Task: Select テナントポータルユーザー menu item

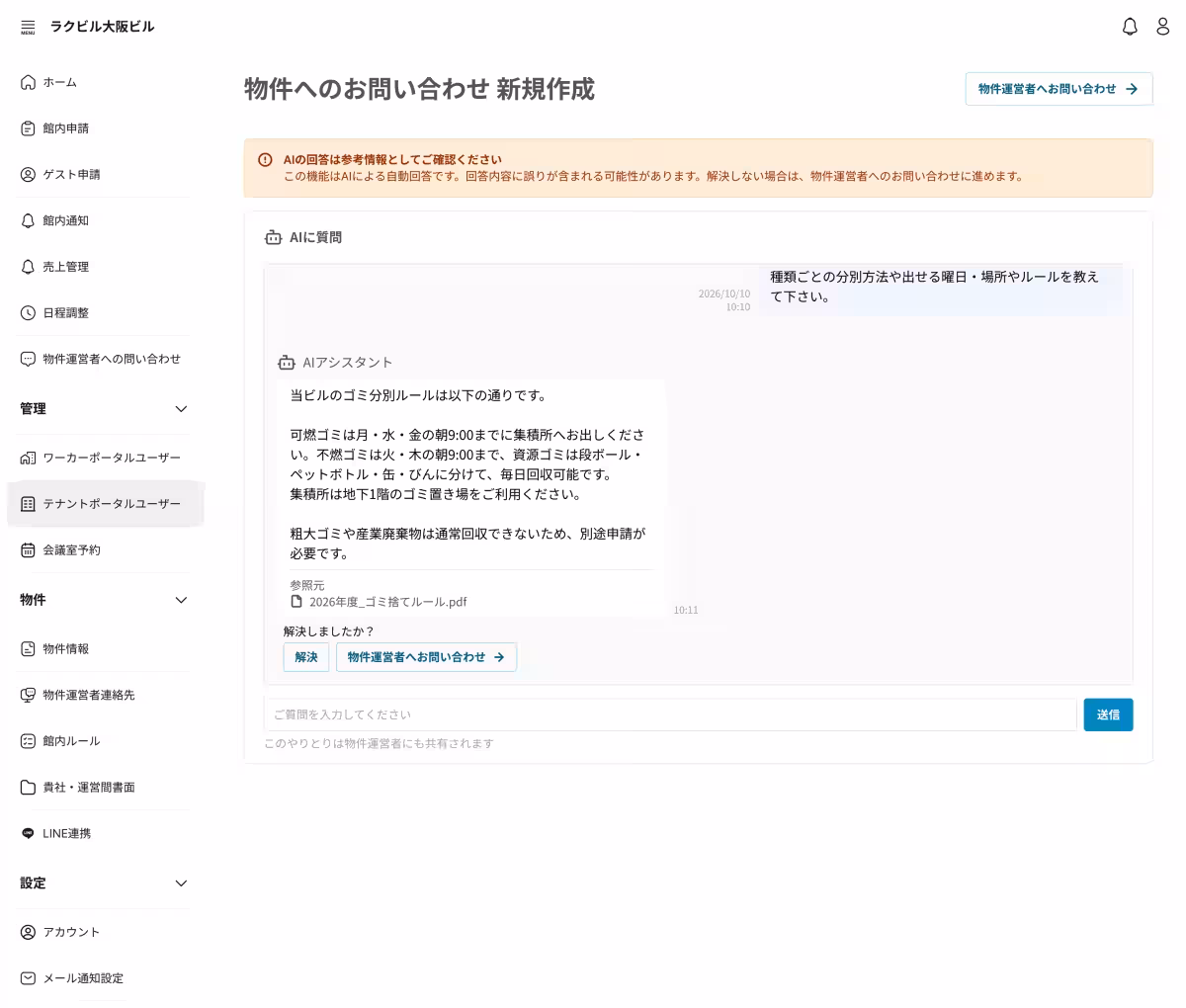Action: tap(106, 504)
